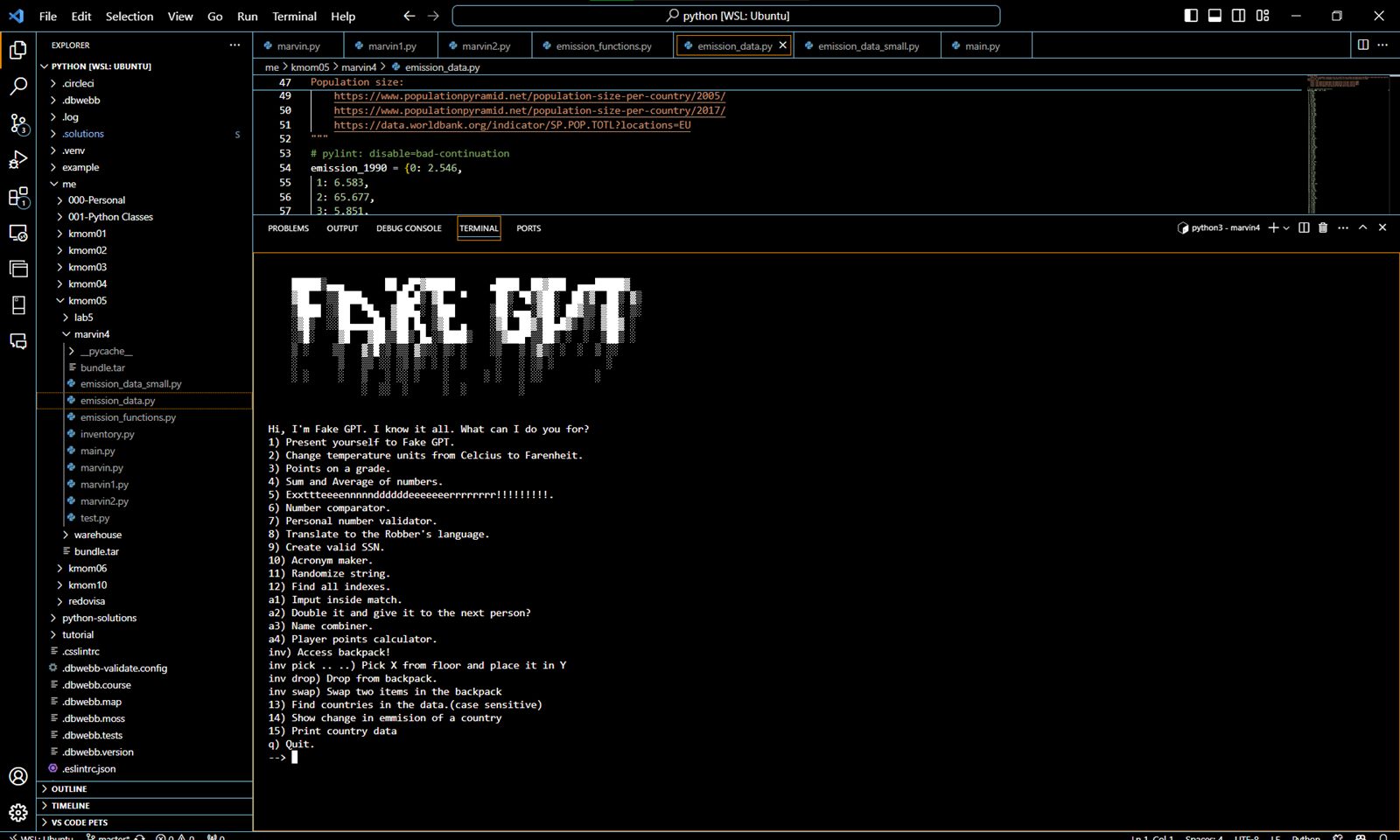Open terminal panel more actions ellipsis
Image resolution: width=1400 pixels, height=840 pixels.
1343,227
